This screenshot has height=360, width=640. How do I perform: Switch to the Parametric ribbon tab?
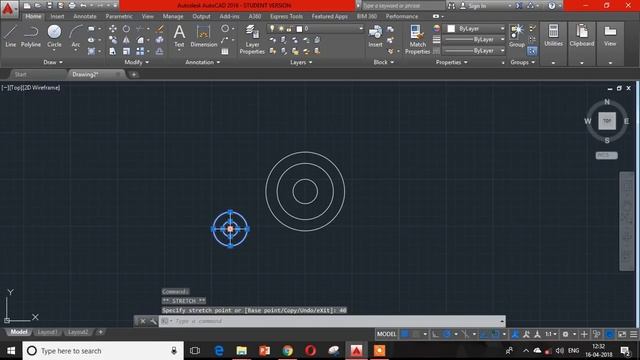[x=119, y=16]
